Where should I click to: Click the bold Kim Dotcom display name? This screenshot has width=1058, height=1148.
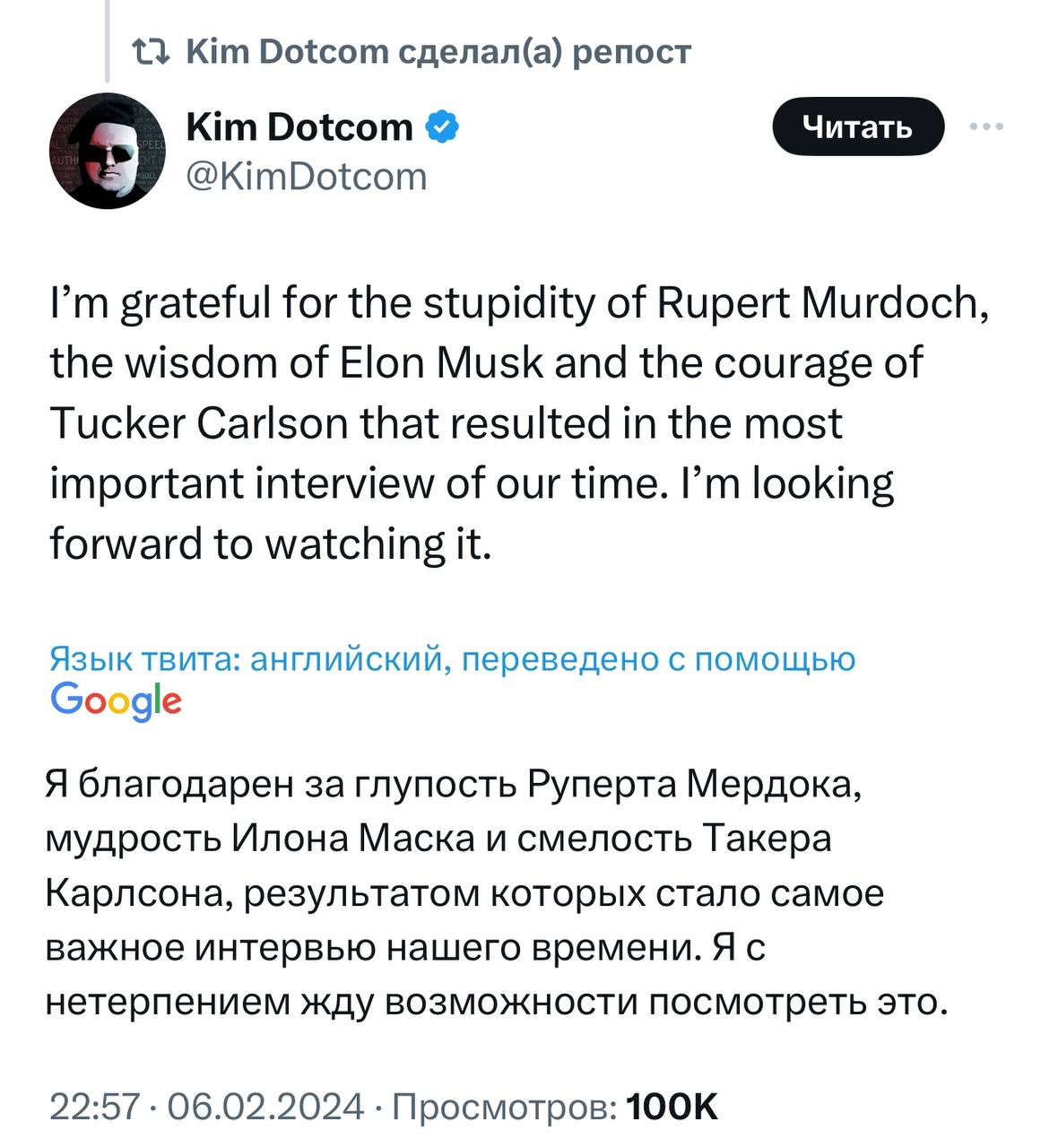point(299,127)
